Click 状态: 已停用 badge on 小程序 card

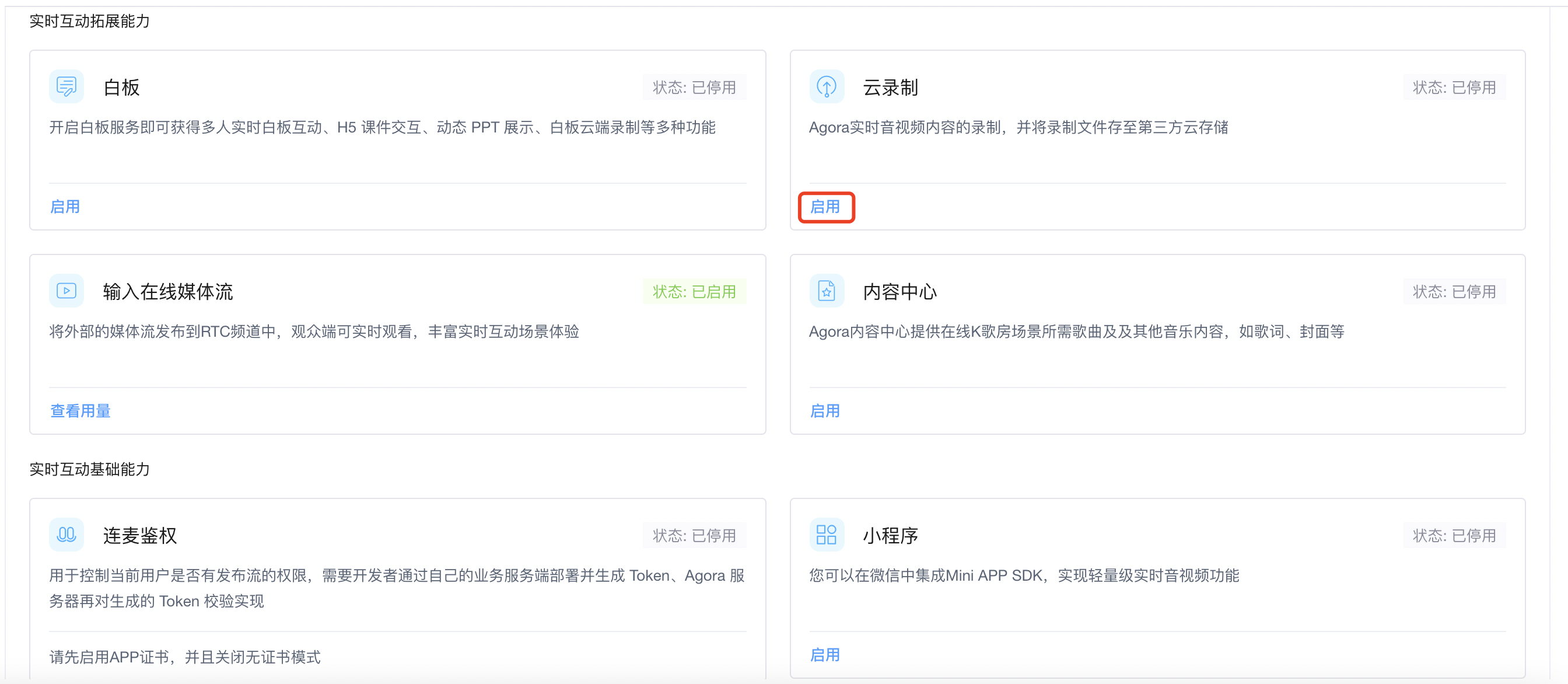coord(1454,535)
